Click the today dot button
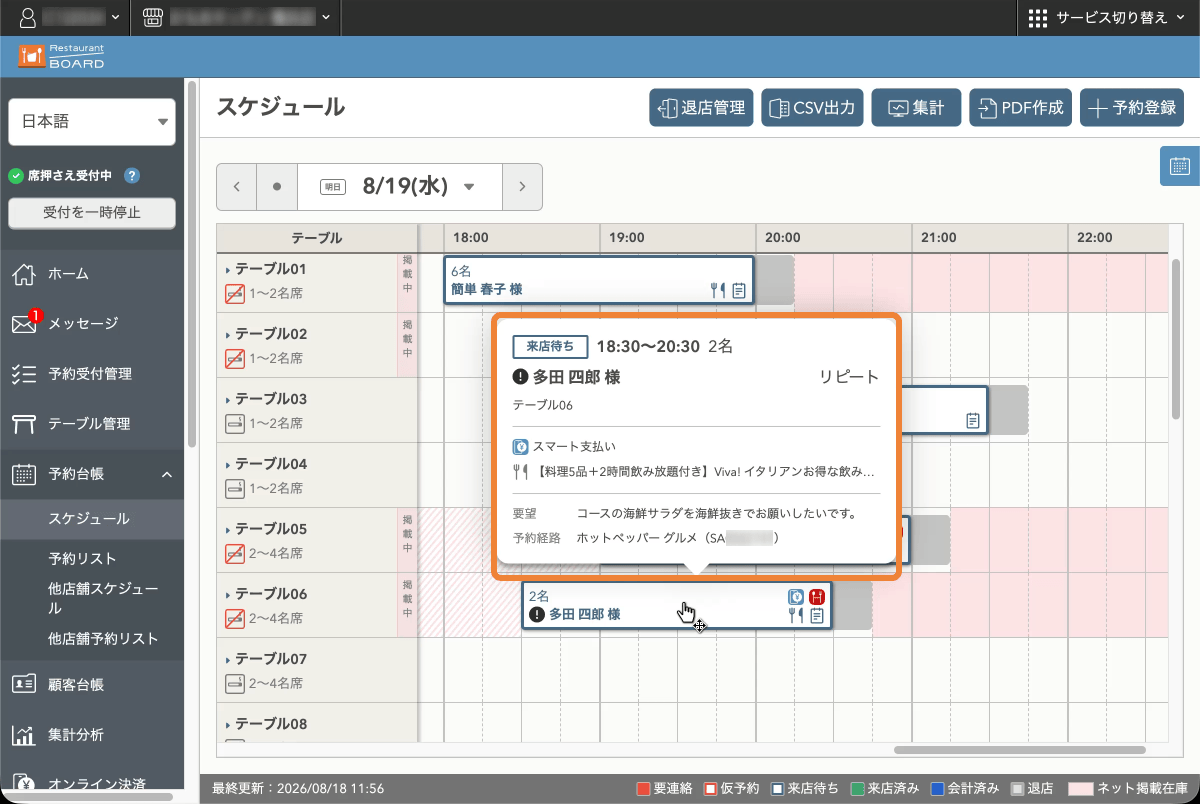Screen dimensions: 1200x804 tap(277, 187)
